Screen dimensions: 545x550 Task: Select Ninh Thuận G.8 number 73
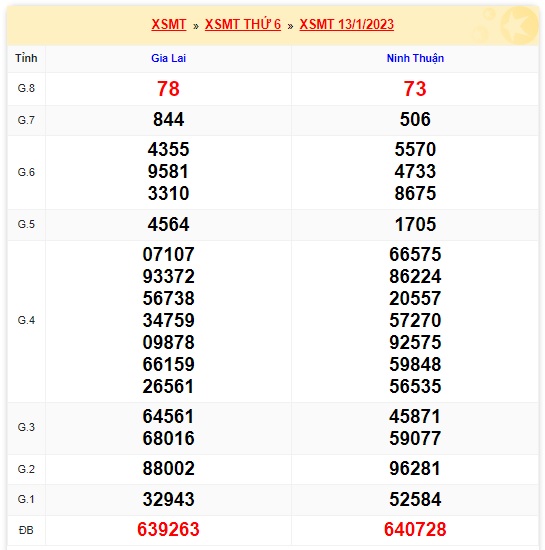click(415, 89)
